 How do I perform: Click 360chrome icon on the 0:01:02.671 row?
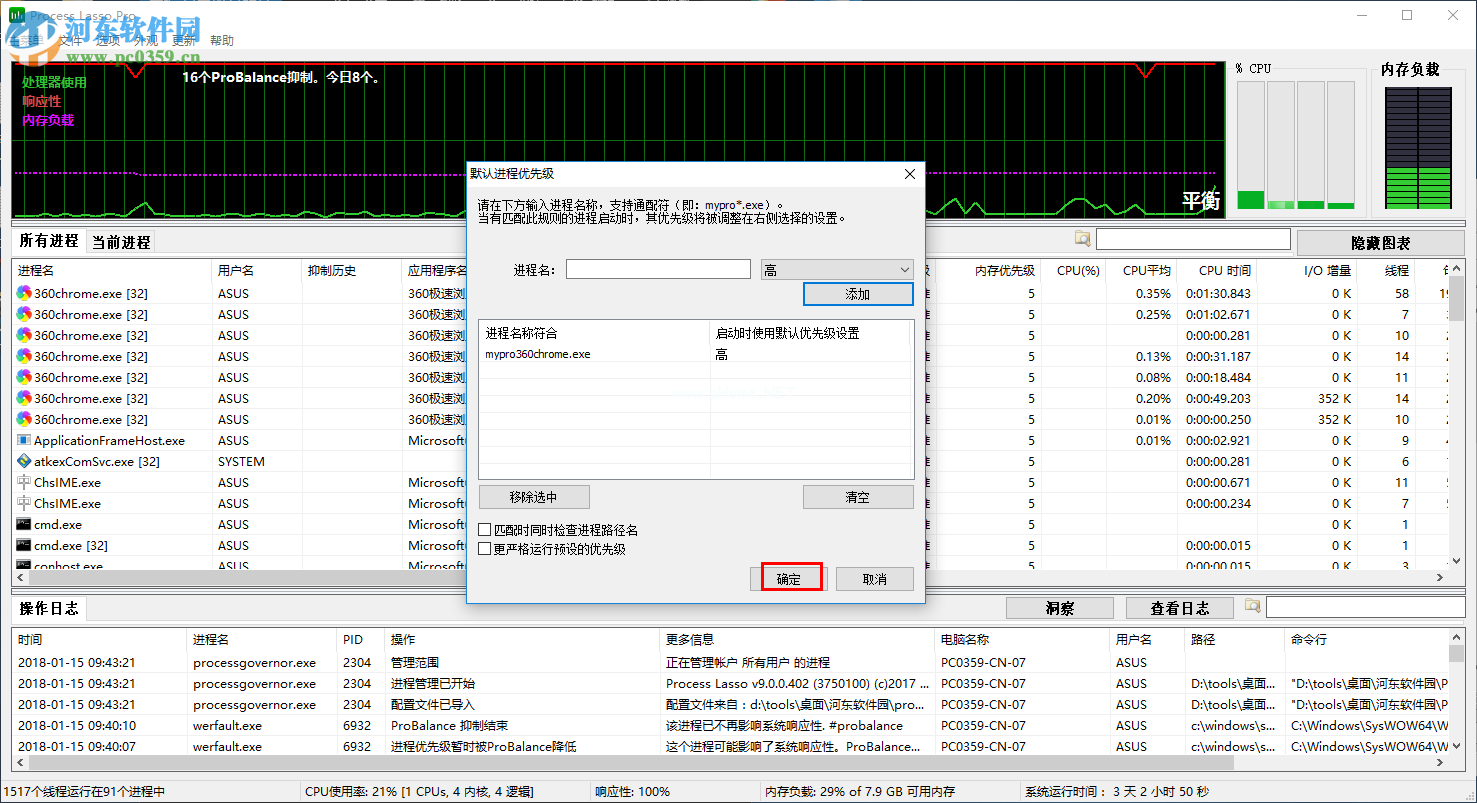point(24,314)
